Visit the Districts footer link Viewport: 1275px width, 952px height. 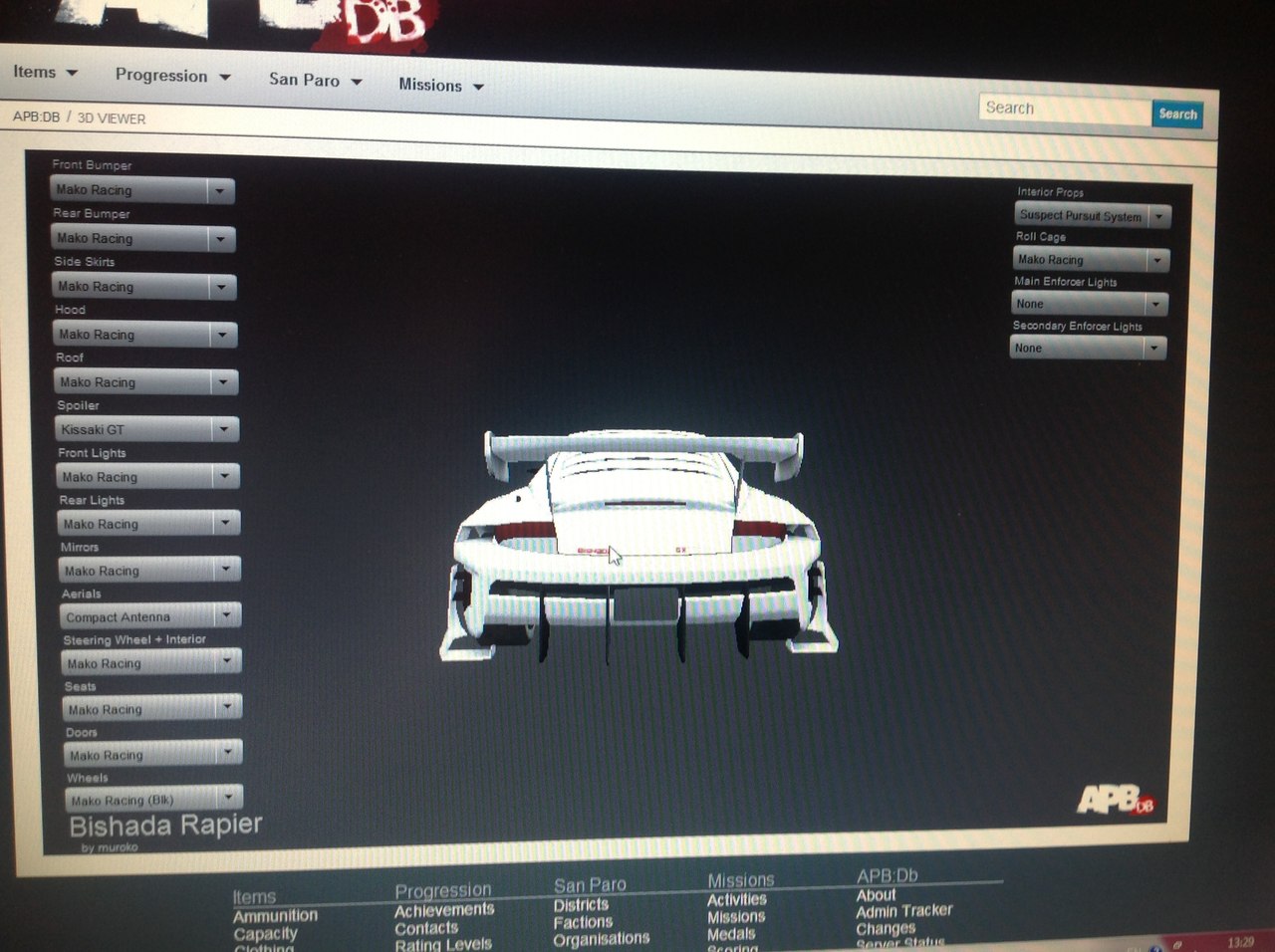click(x=581, y=905)
